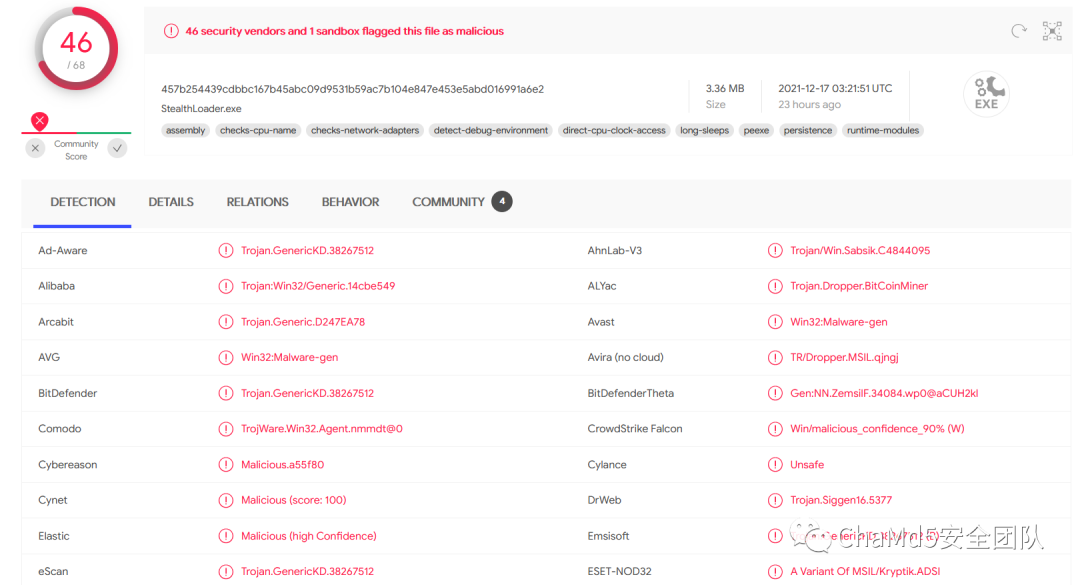Screen dimensions: 1080x585
Task: Click the alert icon beside Avast result
Action: 775,322
